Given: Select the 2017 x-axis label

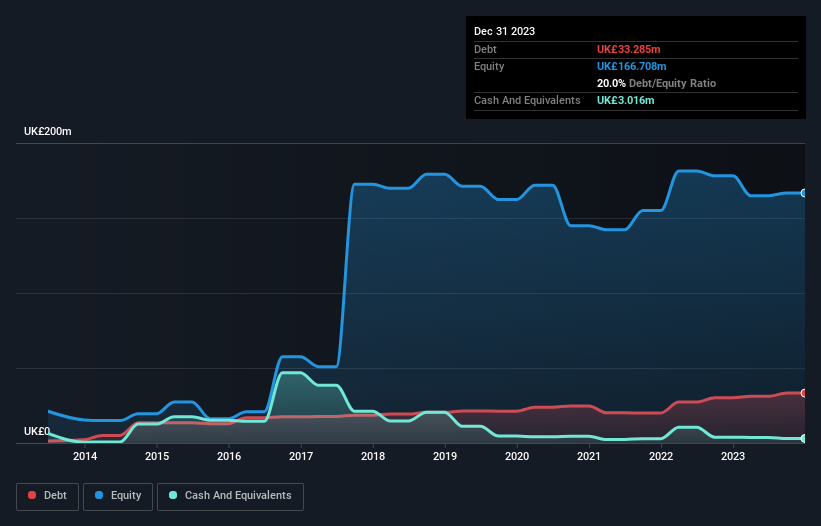Looking at the screenshot, I should [x=301, y=456].
